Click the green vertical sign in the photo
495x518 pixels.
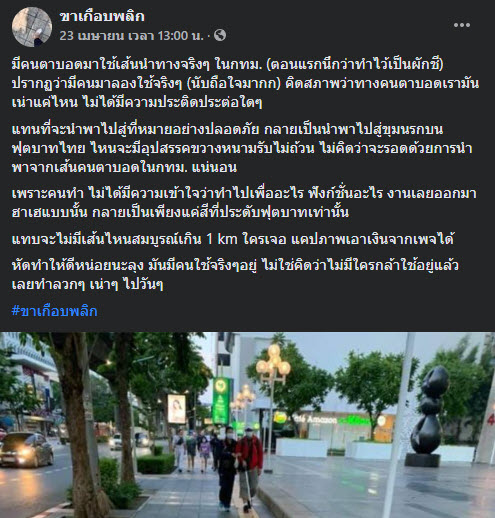click(x=221, y=400)
